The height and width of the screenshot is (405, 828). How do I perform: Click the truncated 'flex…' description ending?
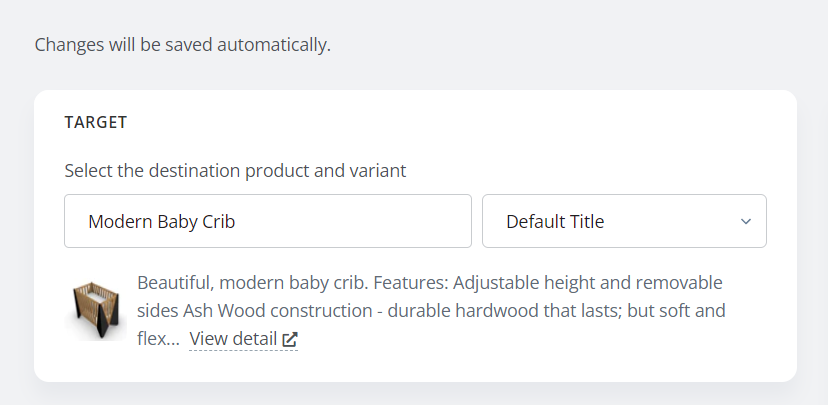coord(158,338)
